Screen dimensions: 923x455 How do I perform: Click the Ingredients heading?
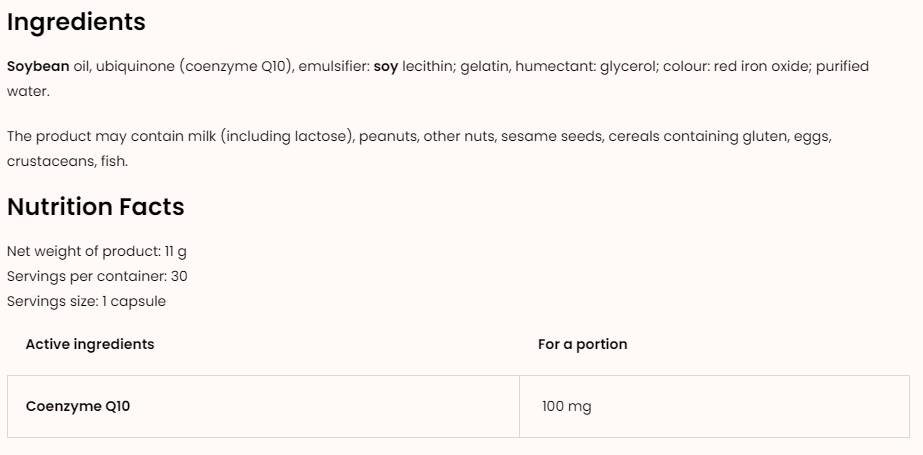[76, 22]
